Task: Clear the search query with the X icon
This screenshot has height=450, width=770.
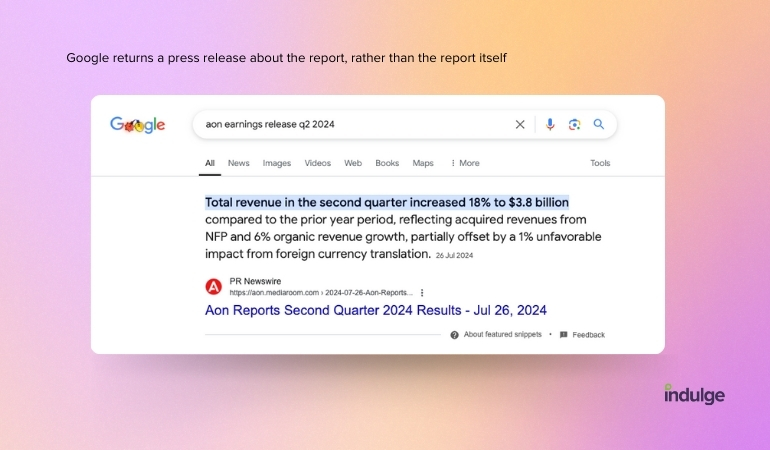Action: (x=520, y=124)
